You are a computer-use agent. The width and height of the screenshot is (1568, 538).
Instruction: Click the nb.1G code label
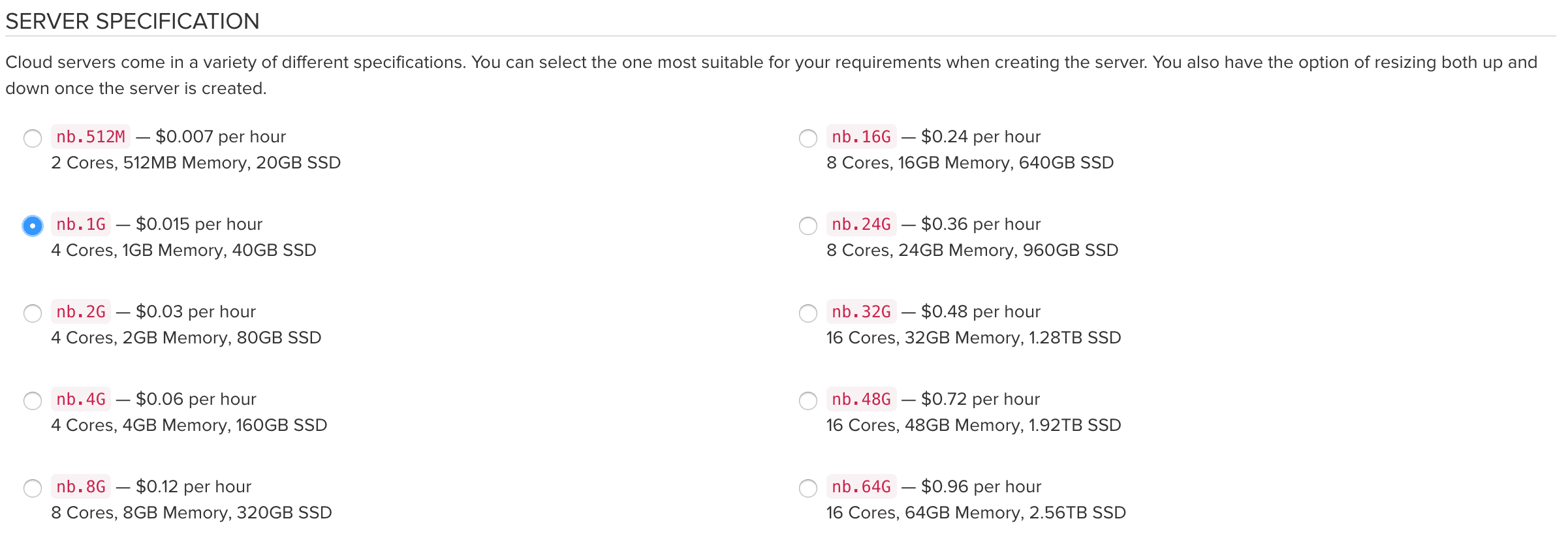click(x=81, y=225)
